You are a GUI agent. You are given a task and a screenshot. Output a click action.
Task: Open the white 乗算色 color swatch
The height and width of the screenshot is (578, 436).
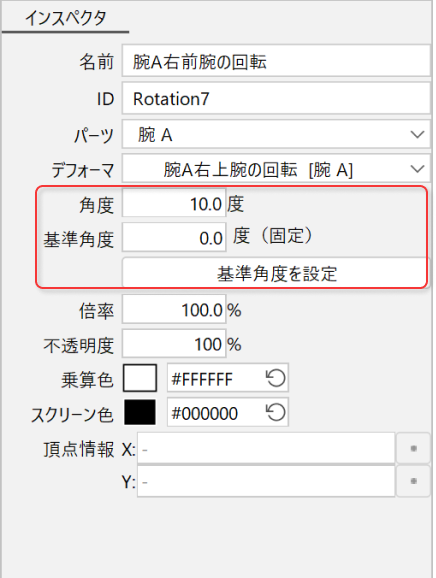pyautogui.click(x=140, y=378)
